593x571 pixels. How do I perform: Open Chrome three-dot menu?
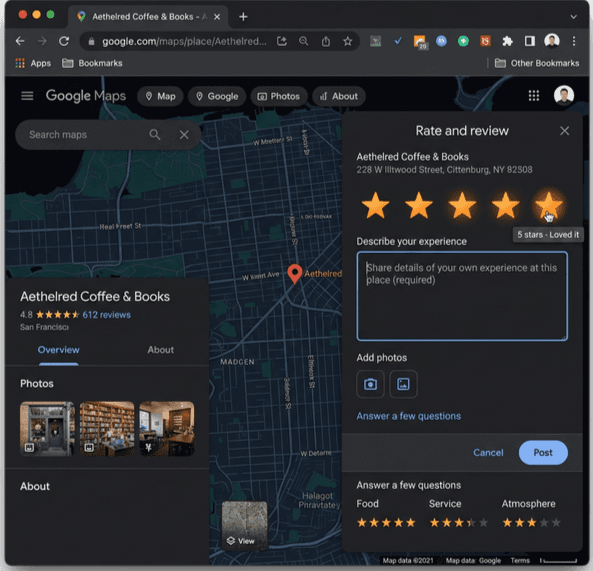[574, 41]
